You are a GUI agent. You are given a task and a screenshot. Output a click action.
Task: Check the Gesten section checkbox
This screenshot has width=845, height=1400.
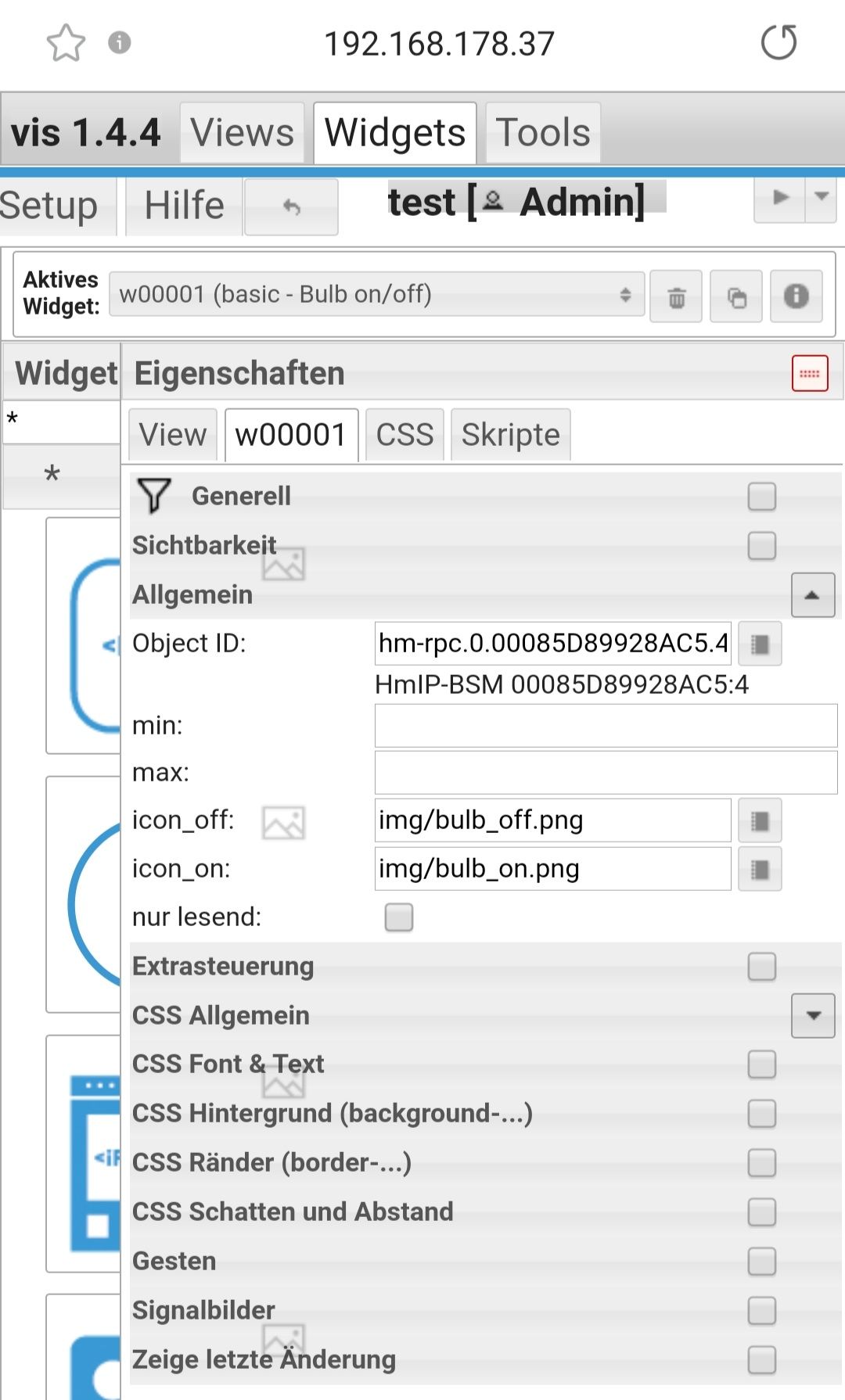(x=761, y=1262)
